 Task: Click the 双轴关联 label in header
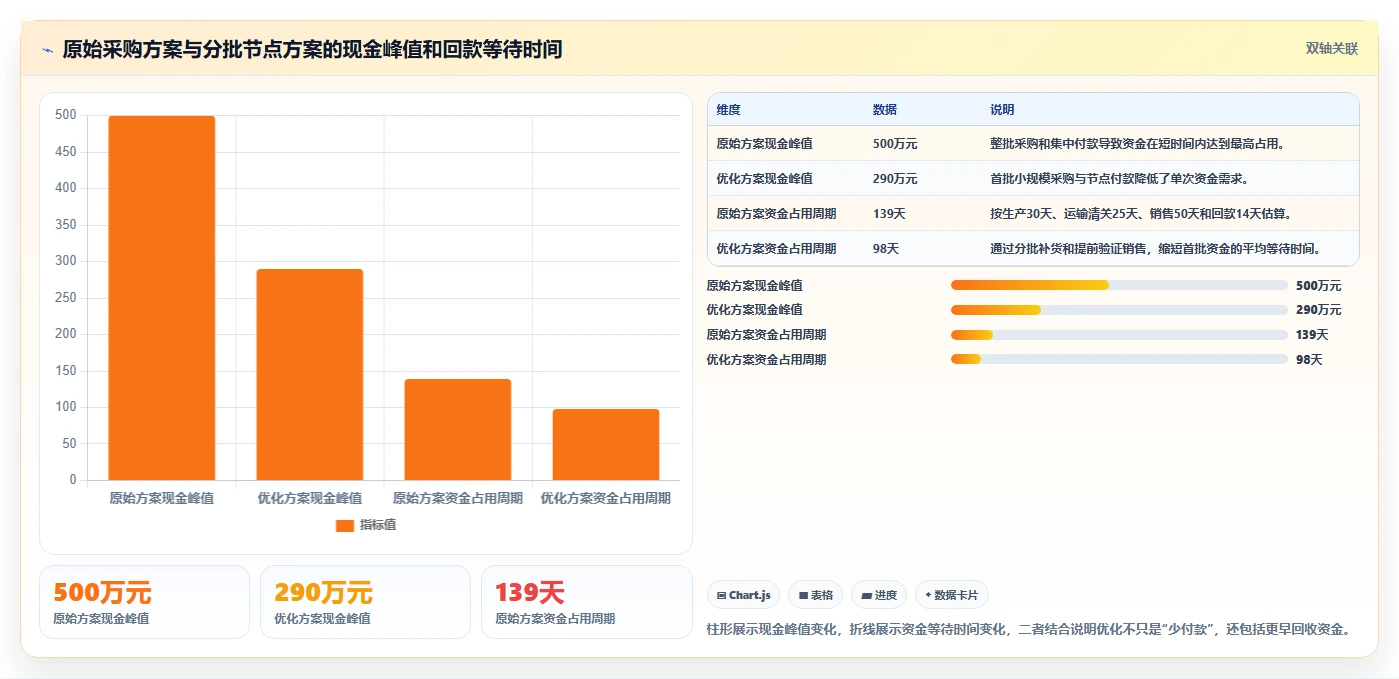click(x=1332, y=49)
